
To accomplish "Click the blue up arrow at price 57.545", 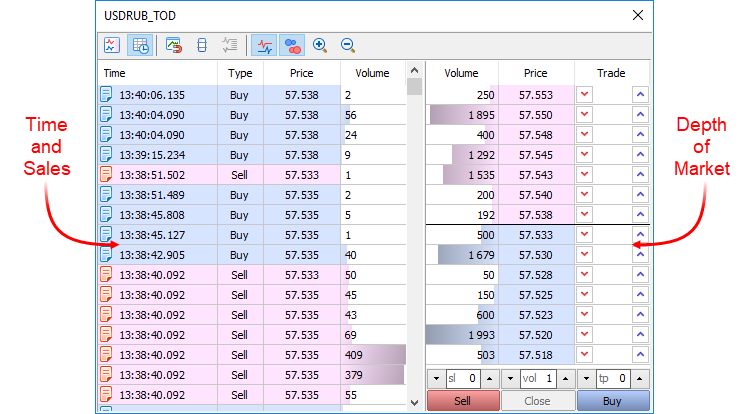I will coord(640,154).
